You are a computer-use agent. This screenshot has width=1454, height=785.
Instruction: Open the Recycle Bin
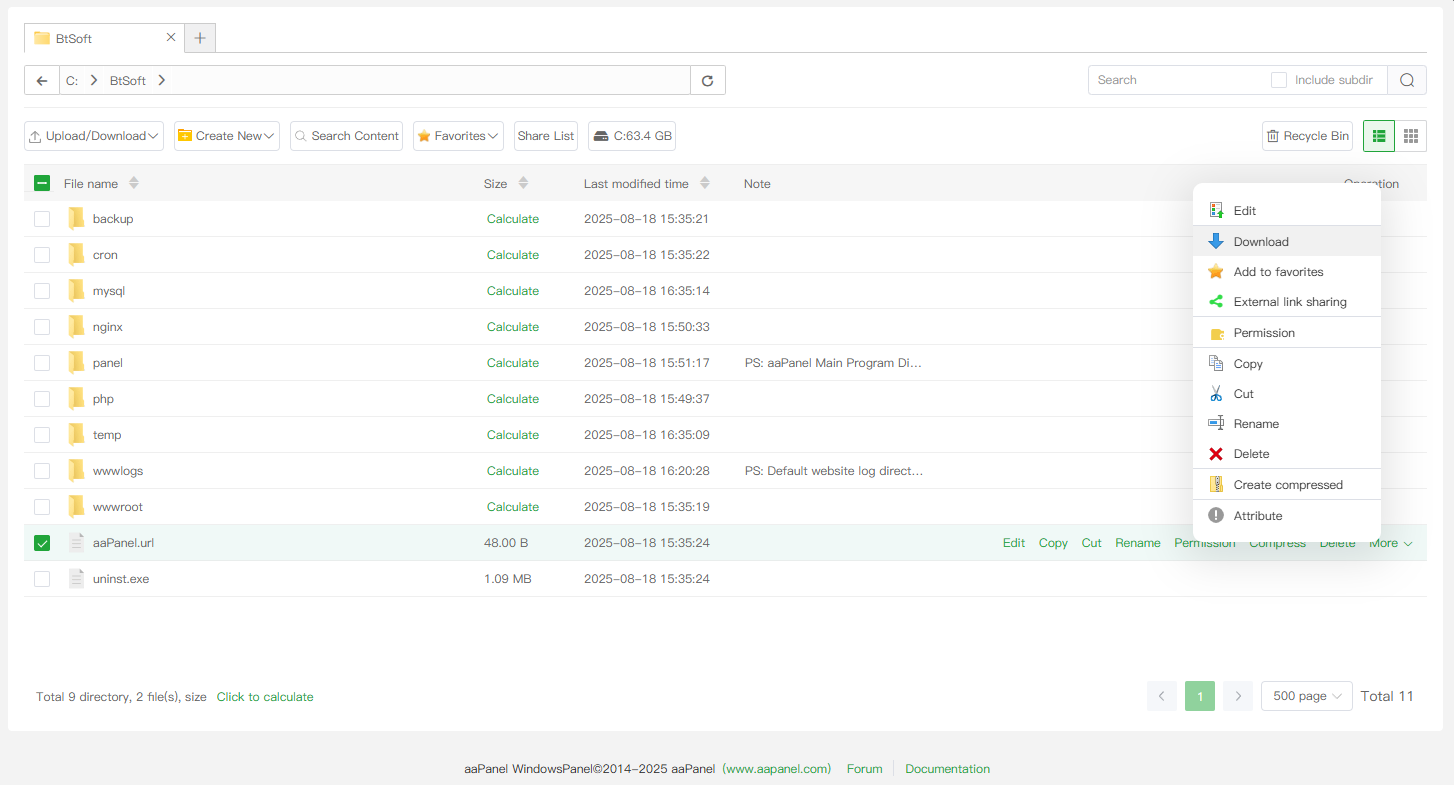[1307, 136]
